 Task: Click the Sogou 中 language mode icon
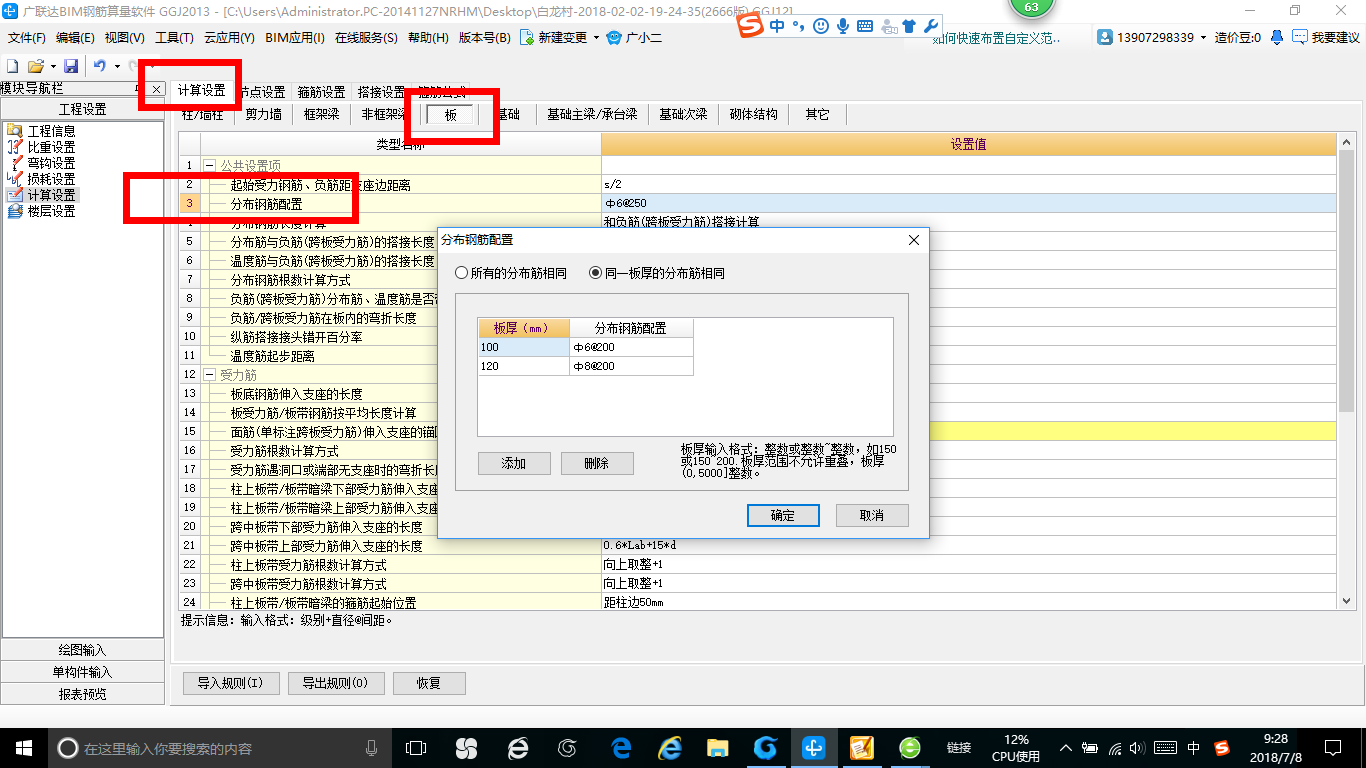778,27
